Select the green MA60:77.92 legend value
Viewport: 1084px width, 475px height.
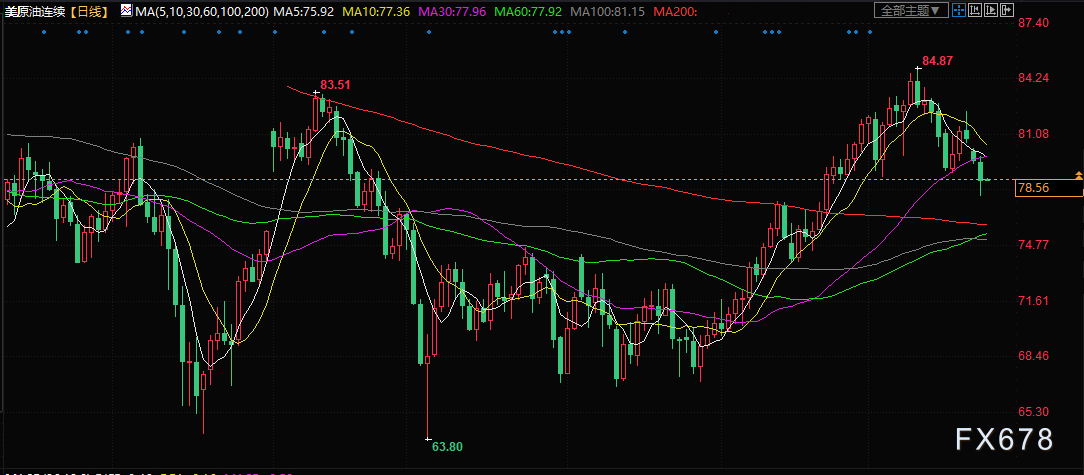(529, 11)
